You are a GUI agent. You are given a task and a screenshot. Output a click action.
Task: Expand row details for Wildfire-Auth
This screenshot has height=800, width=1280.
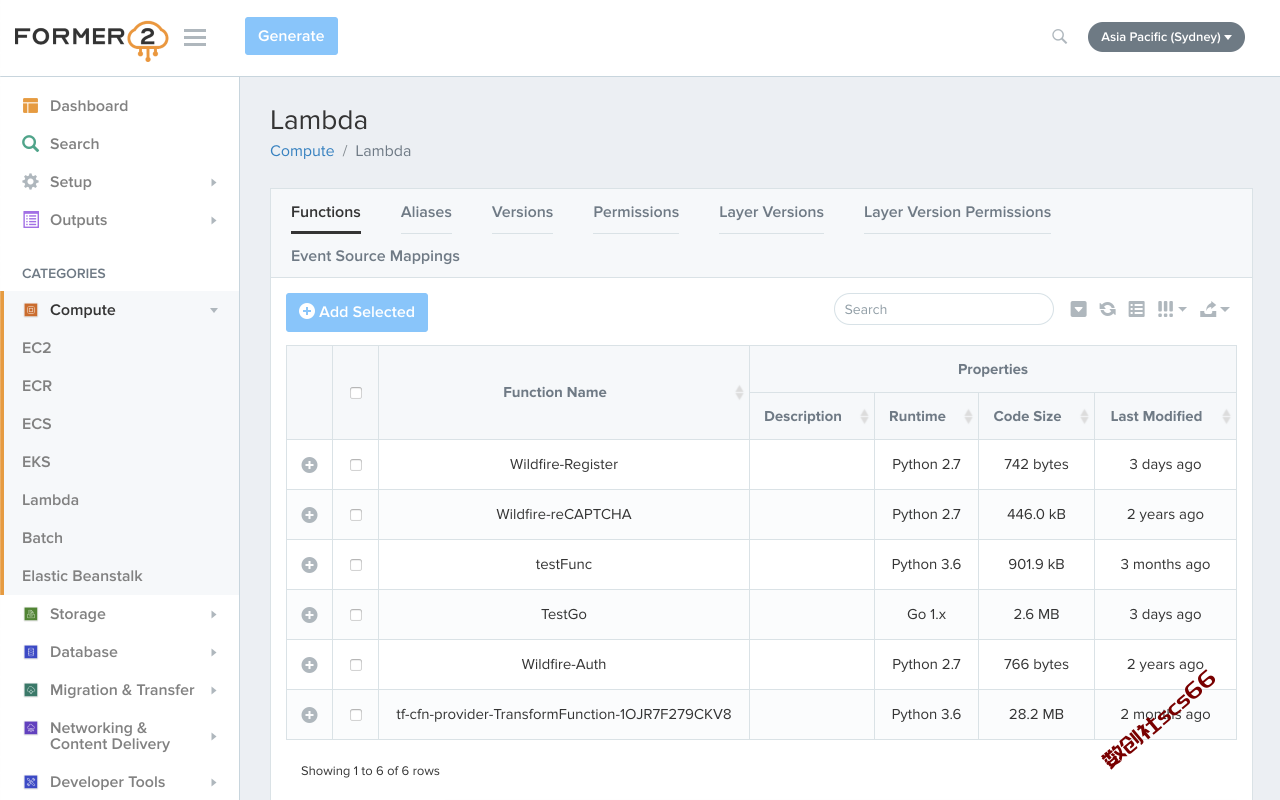pyautogui.click(x=309, y=665)
